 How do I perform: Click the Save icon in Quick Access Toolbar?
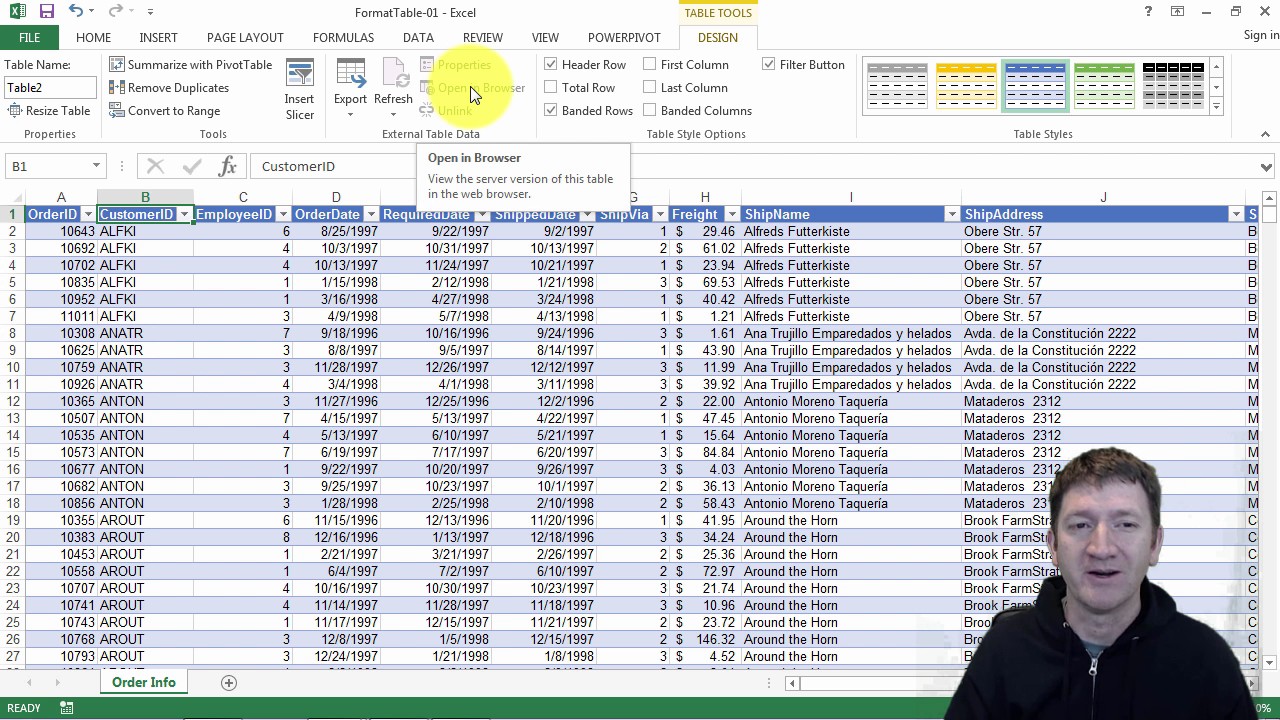(46, 12)
